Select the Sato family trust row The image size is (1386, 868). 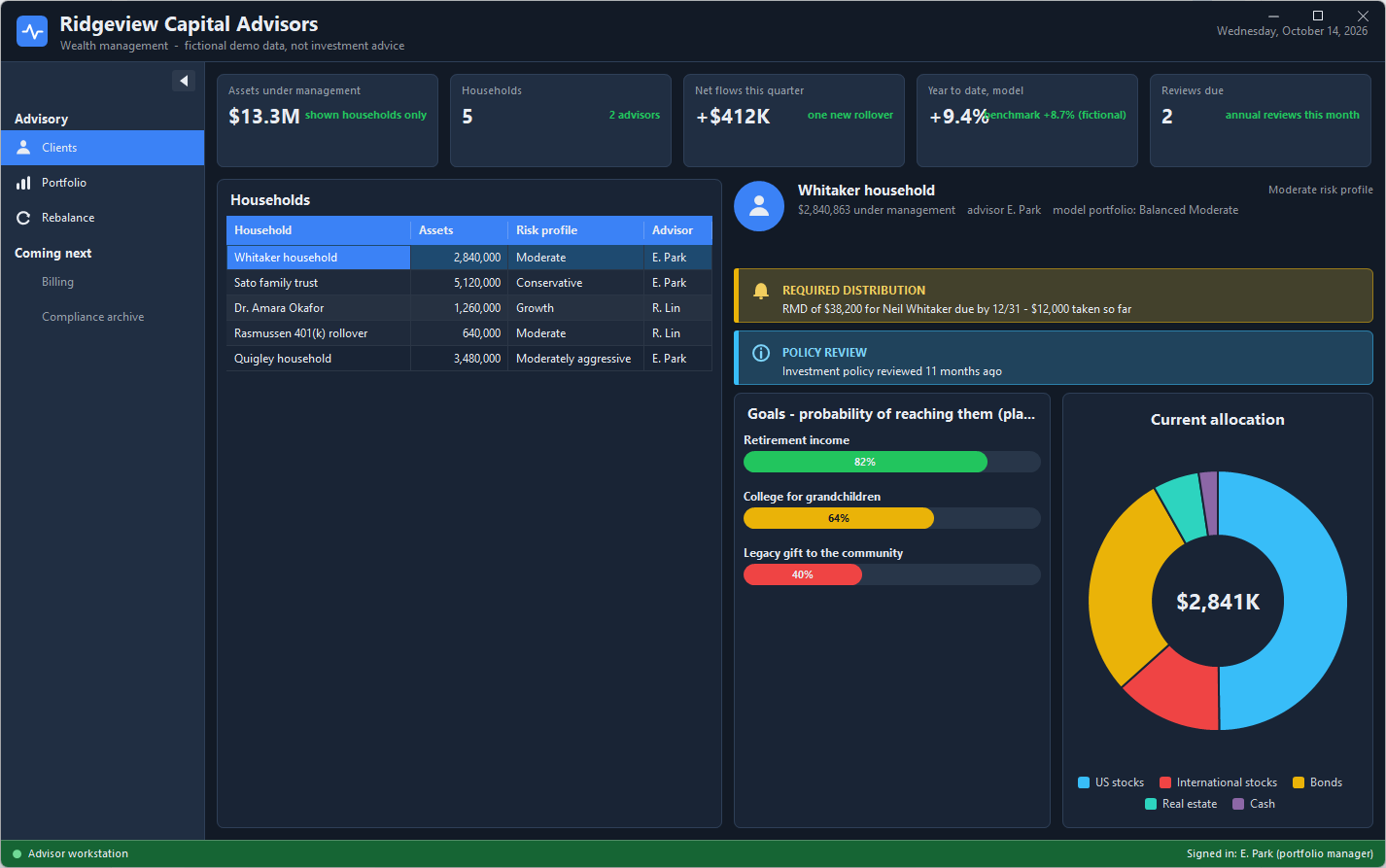click(469, 283)
